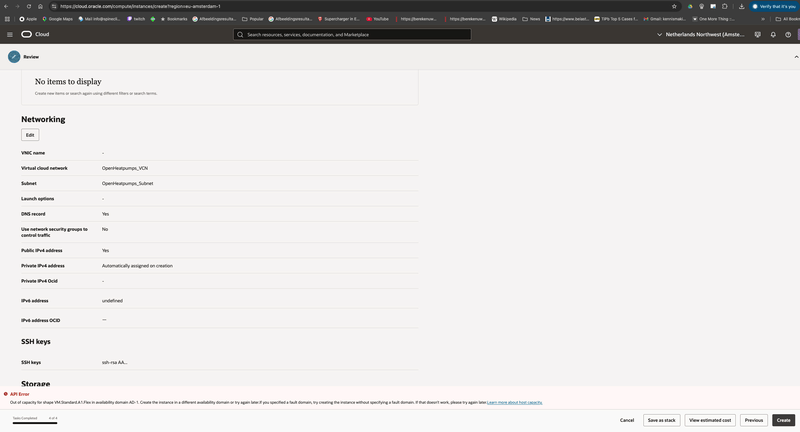Go back with the browser back arrow
Viewport: 800px width, 432px height.
(x=6, y=6)
